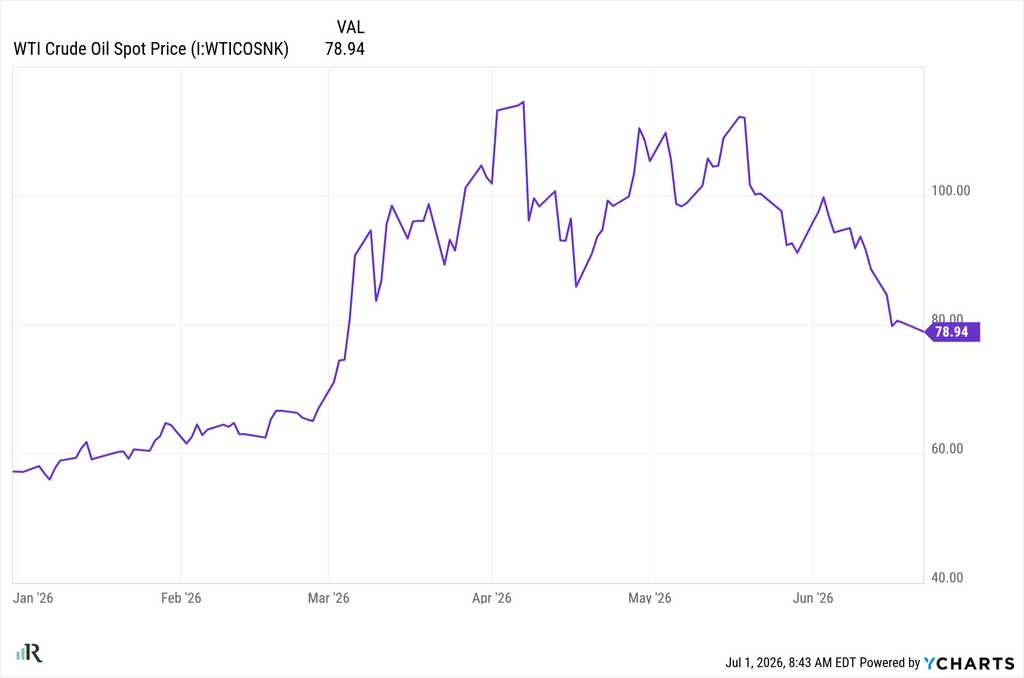Click the 40.00 y-axis label

point(947,577)
